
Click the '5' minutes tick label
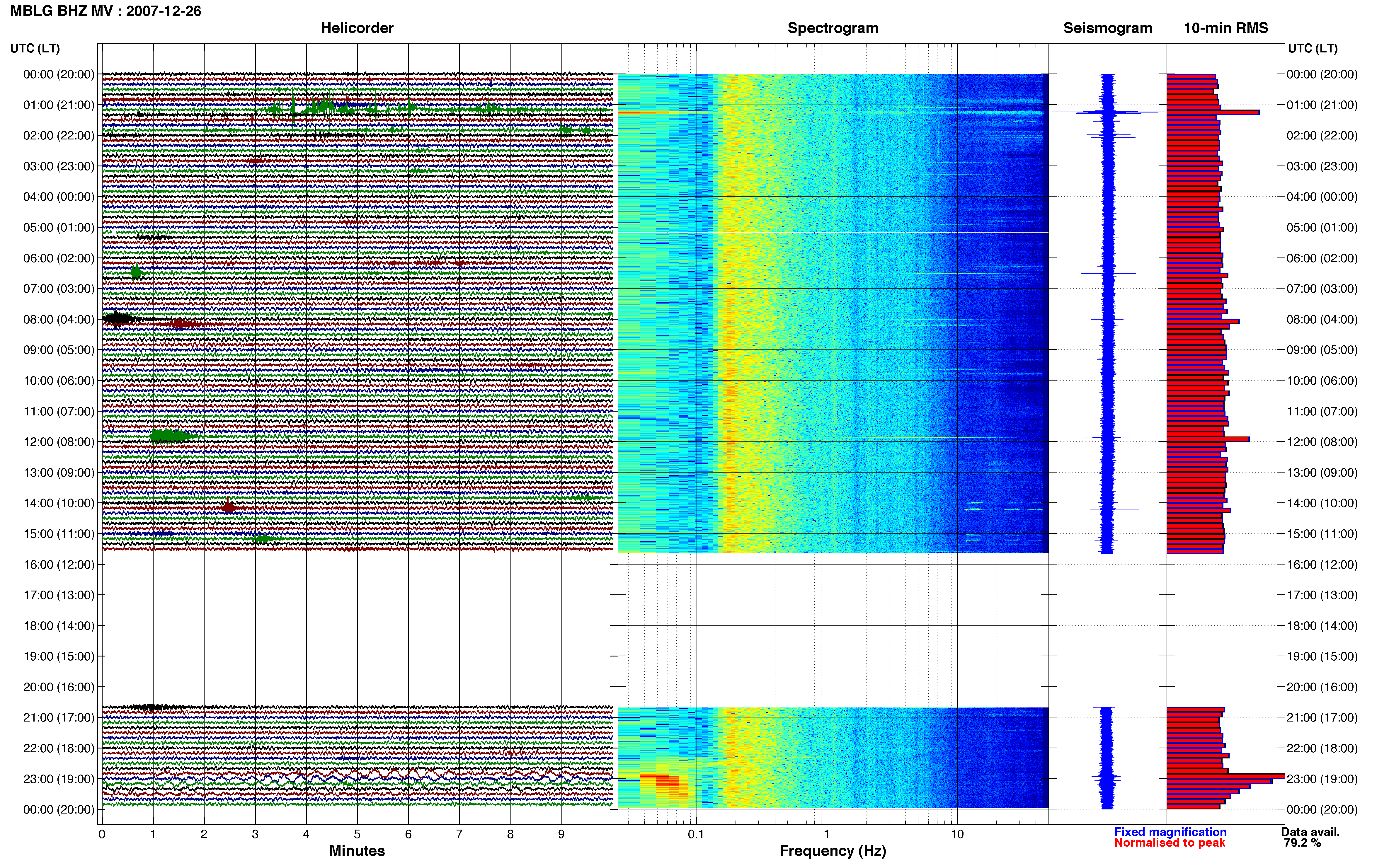coord(357,834)
